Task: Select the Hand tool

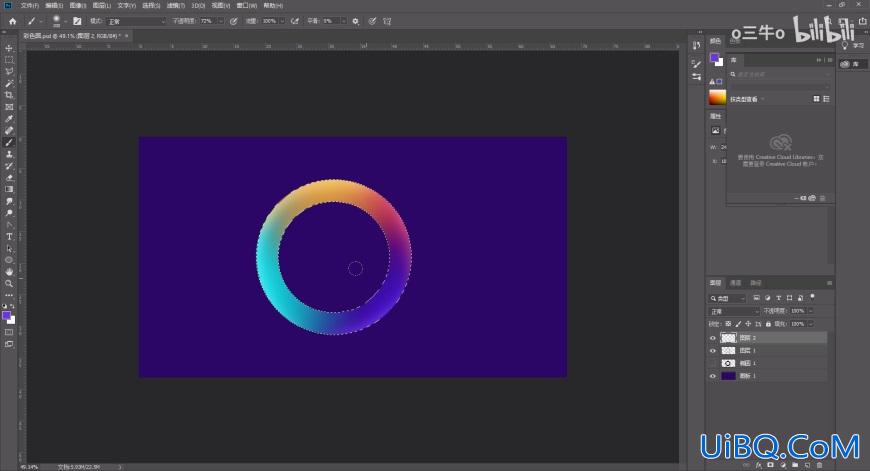Action: [9, 272]
